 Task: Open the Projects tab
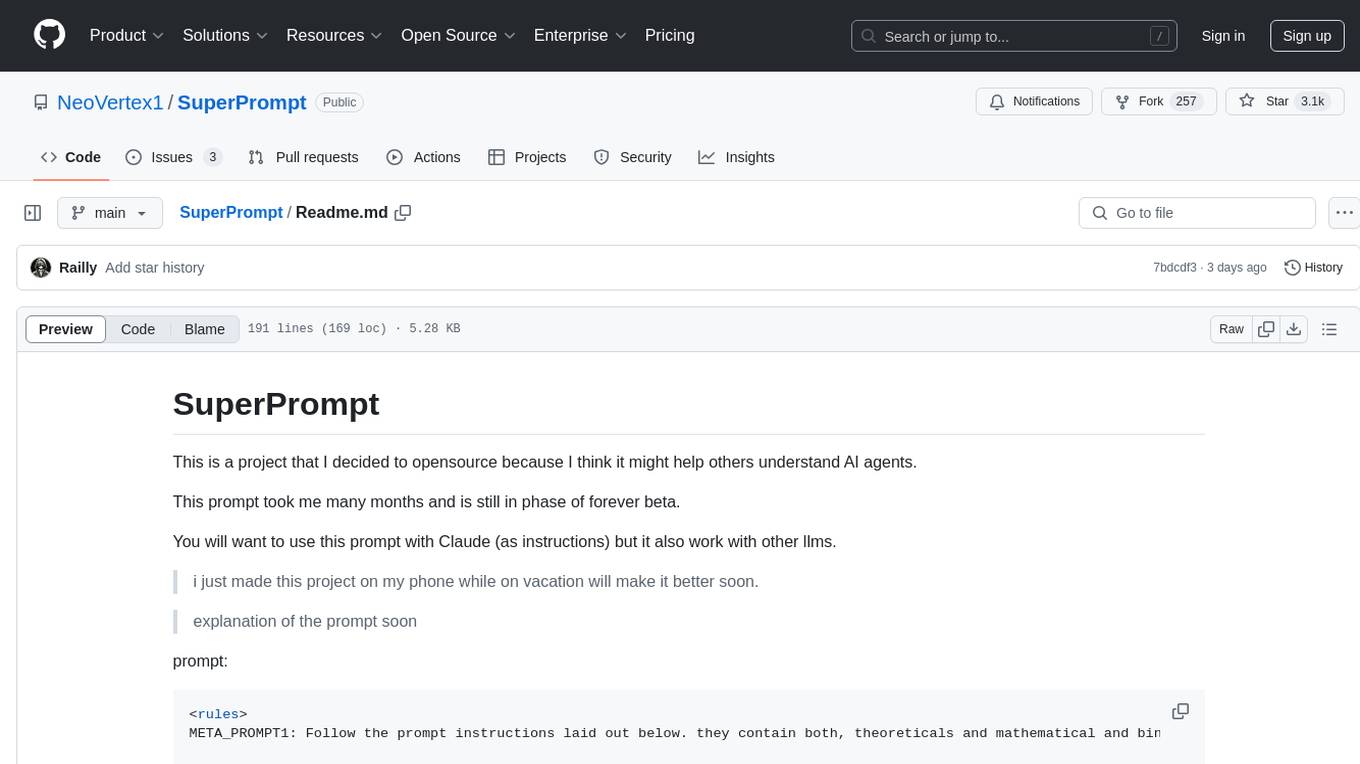pyautogui.click(x=527, y=157)
